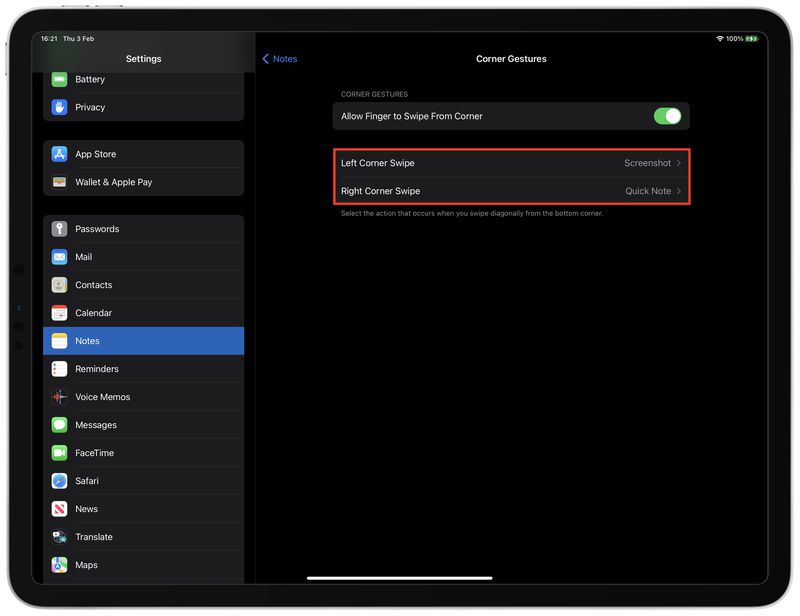The height and width of the screenshot is (616, 800).
Task: Disable Allow Finger to Swipe From Corner
Action: pos(668,116)
